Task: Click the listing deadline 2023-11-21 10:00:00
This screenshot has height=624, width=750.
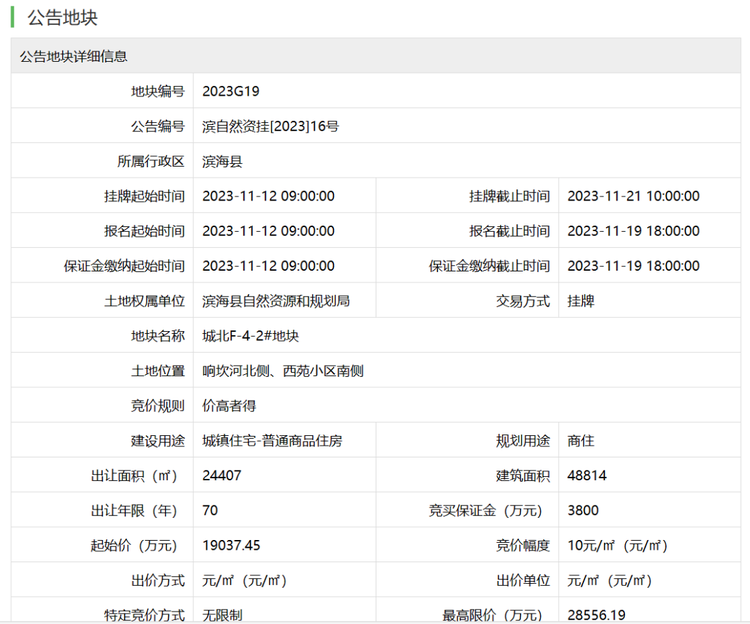Action: coord(633,196)
